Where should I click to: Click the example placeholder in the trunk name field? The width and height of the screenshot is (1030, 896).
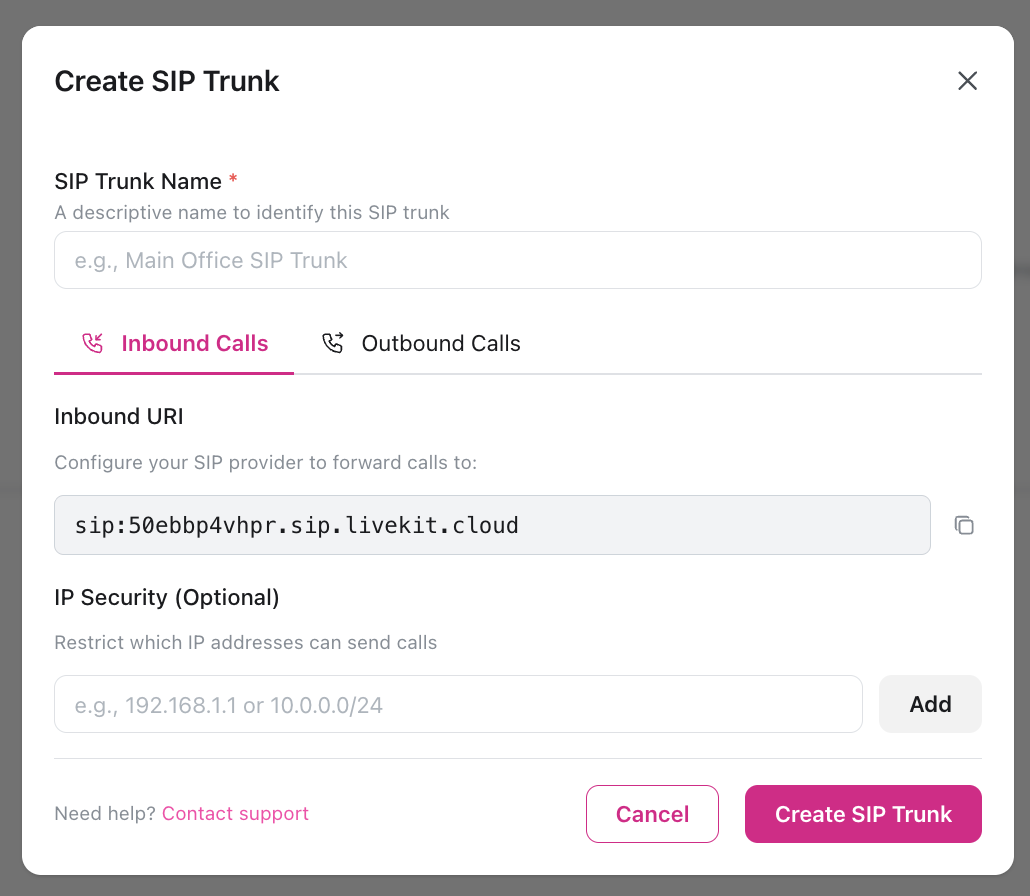coord(210,260)
